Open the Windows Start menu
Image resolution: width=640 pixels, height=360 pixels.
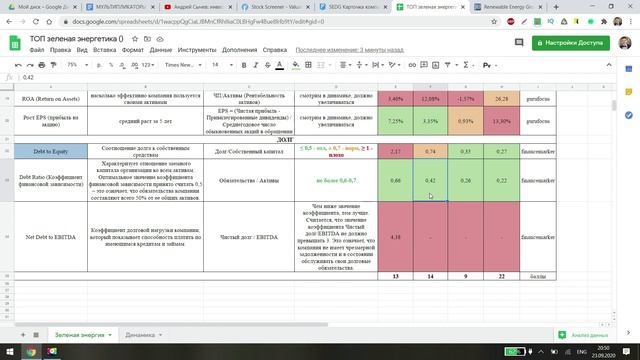pyautogui.click(x=10, y=351)
